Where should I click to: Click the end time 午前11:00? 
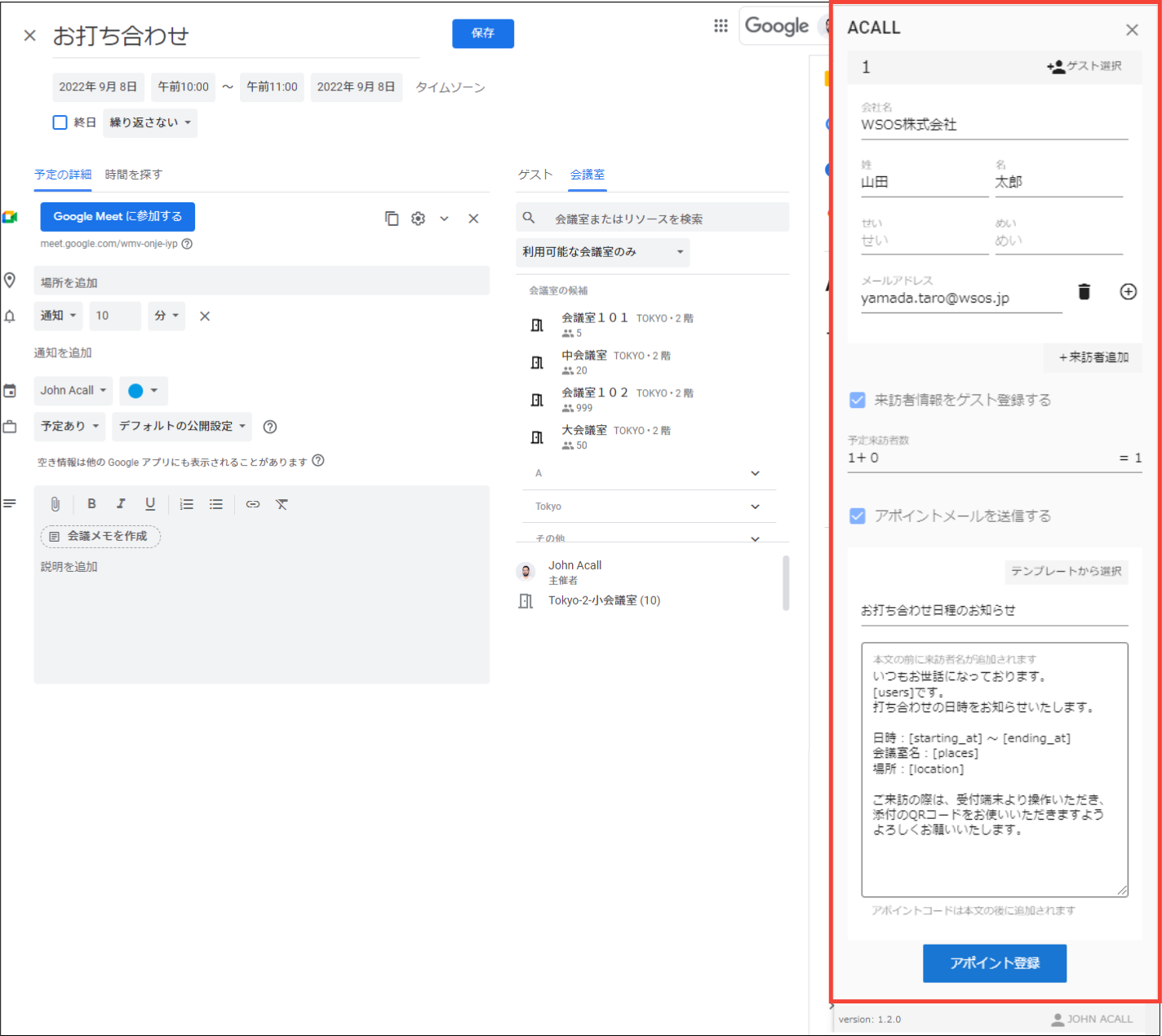coord(273,87)
